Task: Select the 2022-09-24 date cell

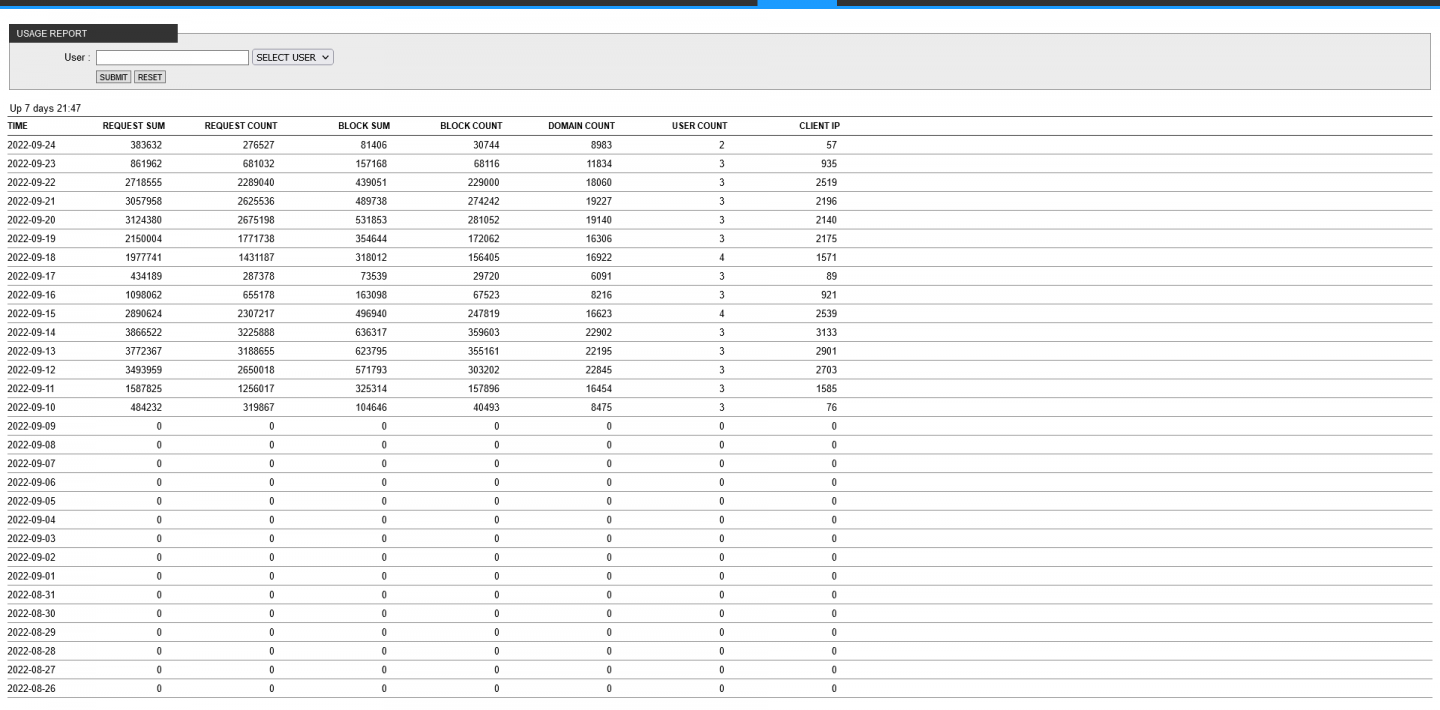Action: click(31, 145)
